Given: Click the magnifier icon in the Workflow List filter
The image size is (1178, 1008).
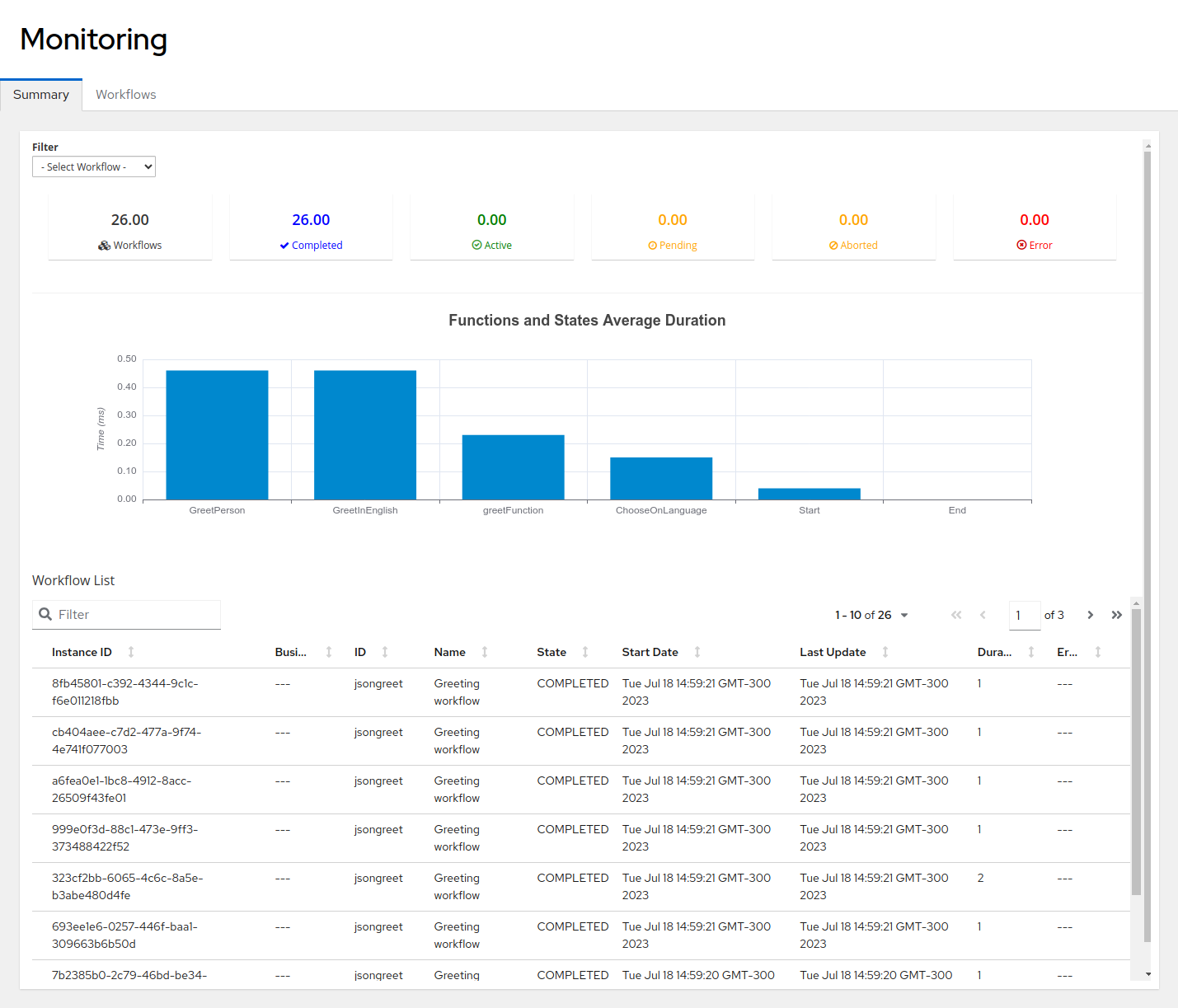Looking at the screenshot, I should point(45,614).
